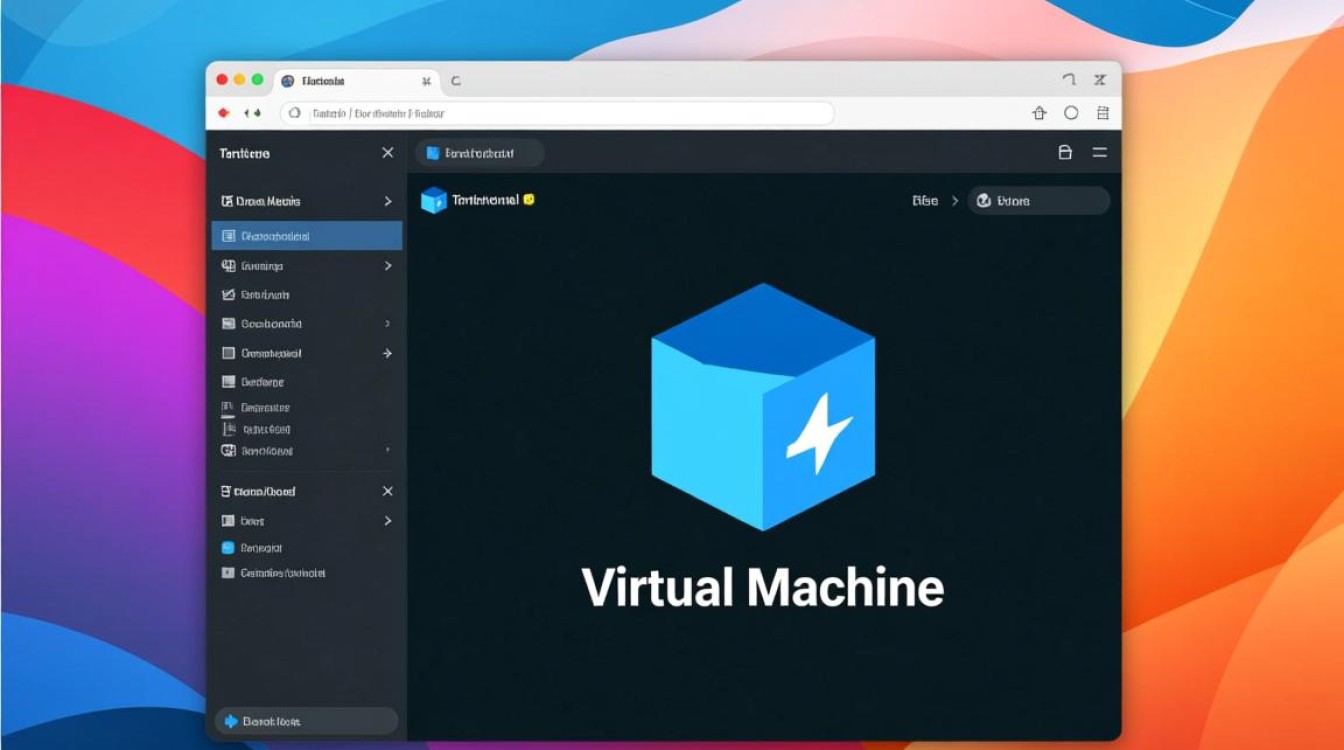Expand the third sidebar item chevron

pos(388,266)
